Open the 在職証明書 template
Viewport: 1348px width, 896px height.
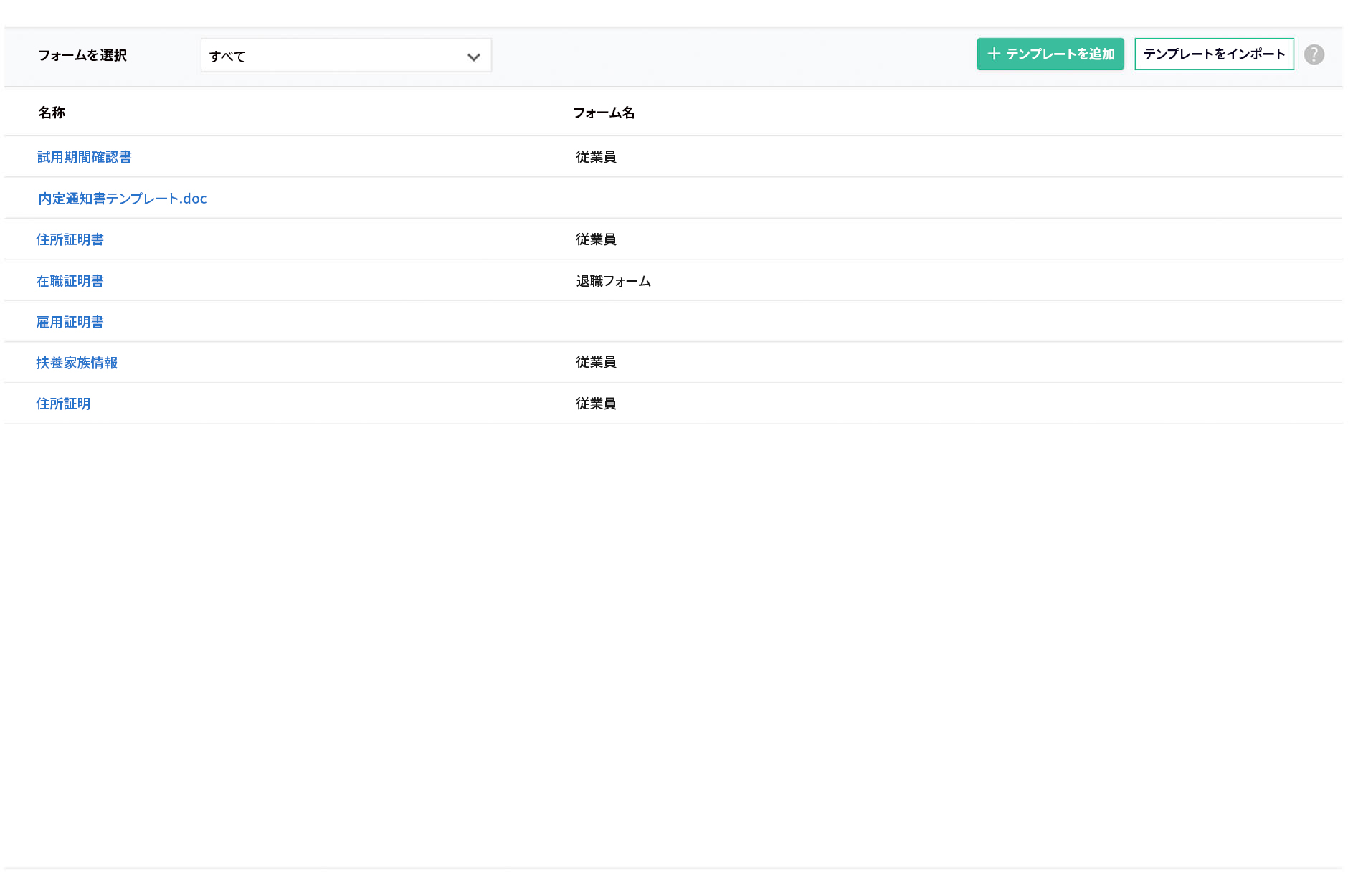(x=70, y=281)
